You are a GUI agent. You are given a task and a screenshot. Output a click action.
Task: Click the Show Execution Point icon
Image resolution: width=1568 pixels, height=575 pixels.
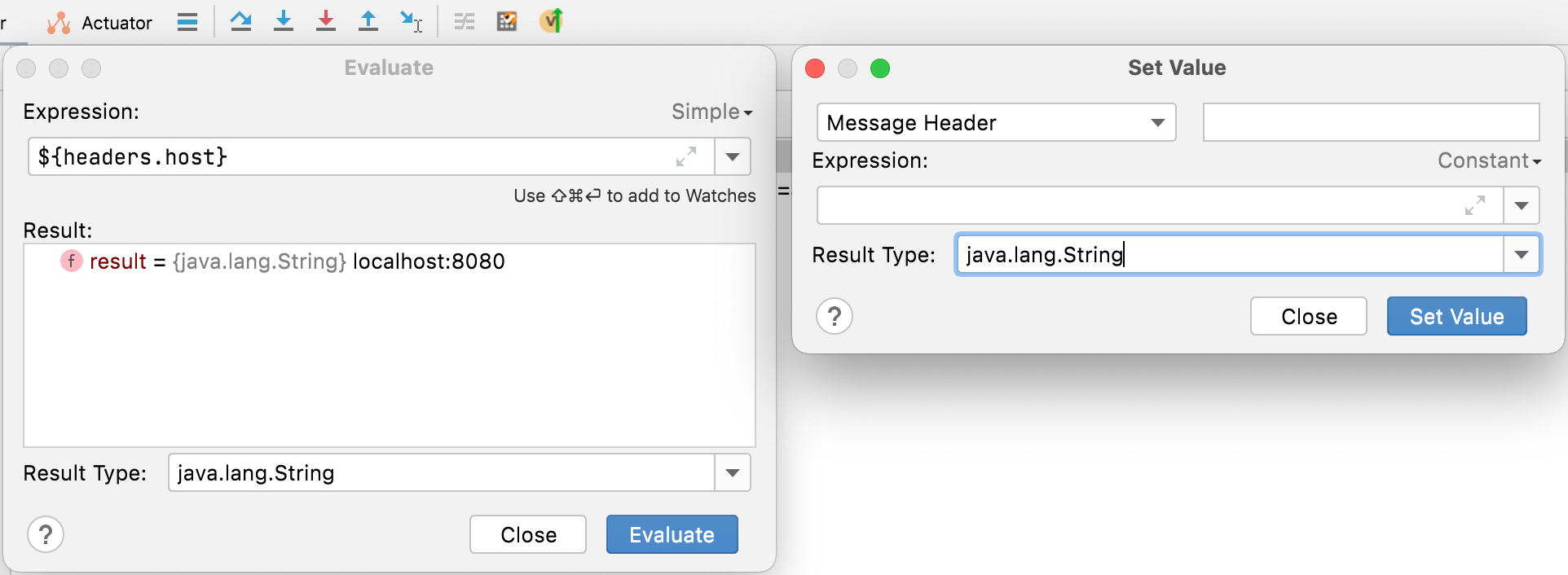(x=187, y=22)
